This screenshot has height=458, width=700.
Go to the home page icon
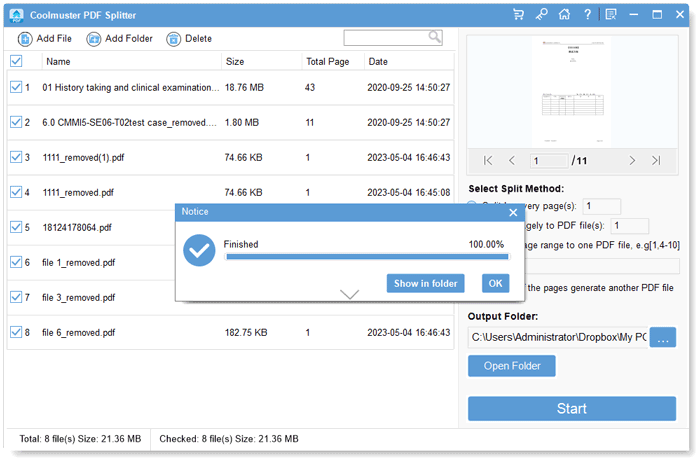pyautogui.click(x=564, y=15)
